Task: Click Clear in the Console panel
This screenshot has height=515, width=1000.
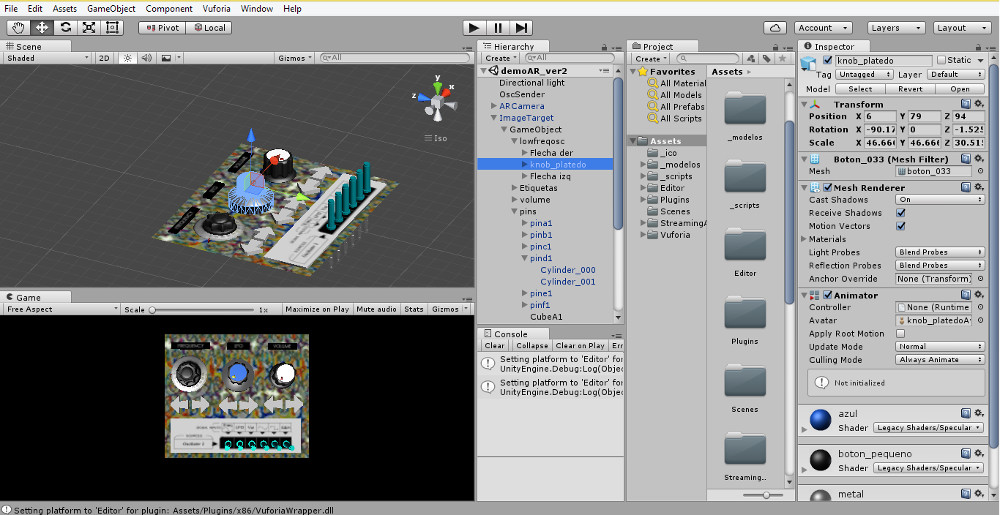Action: click(495, 346)
